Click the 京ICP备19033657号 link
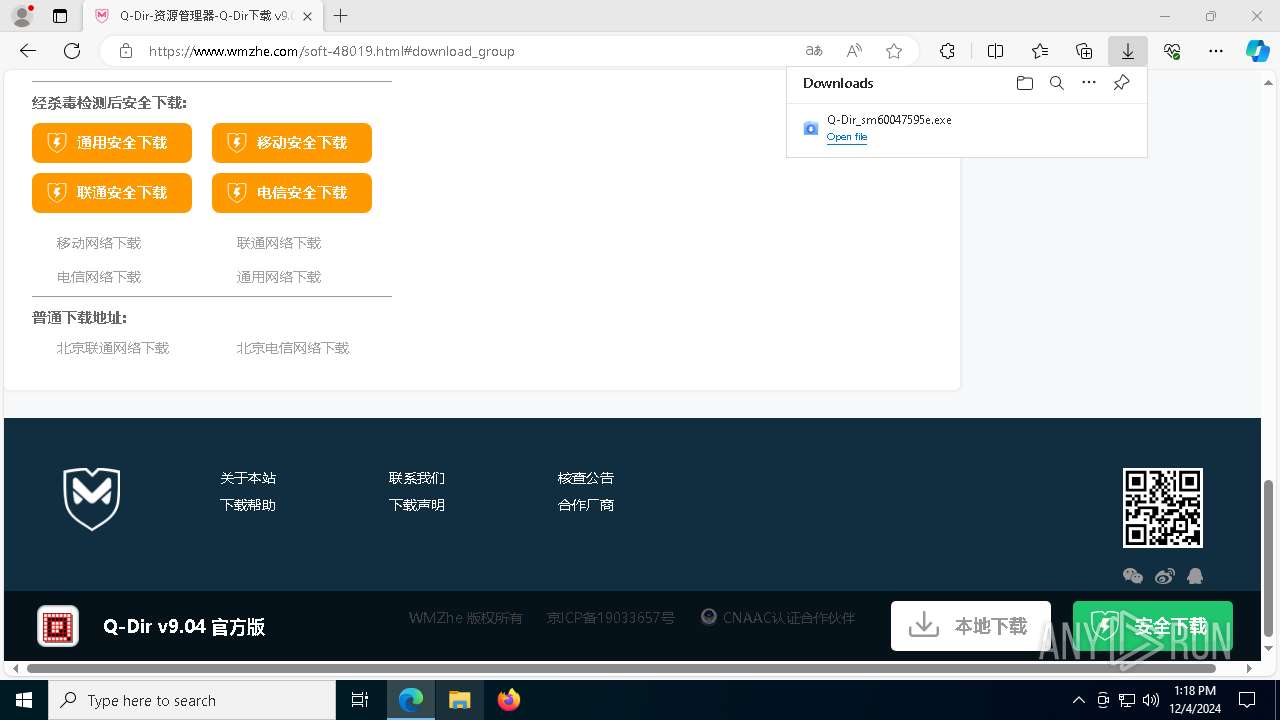The width and height of the screenshot is (1280, 720). [611, 618]
